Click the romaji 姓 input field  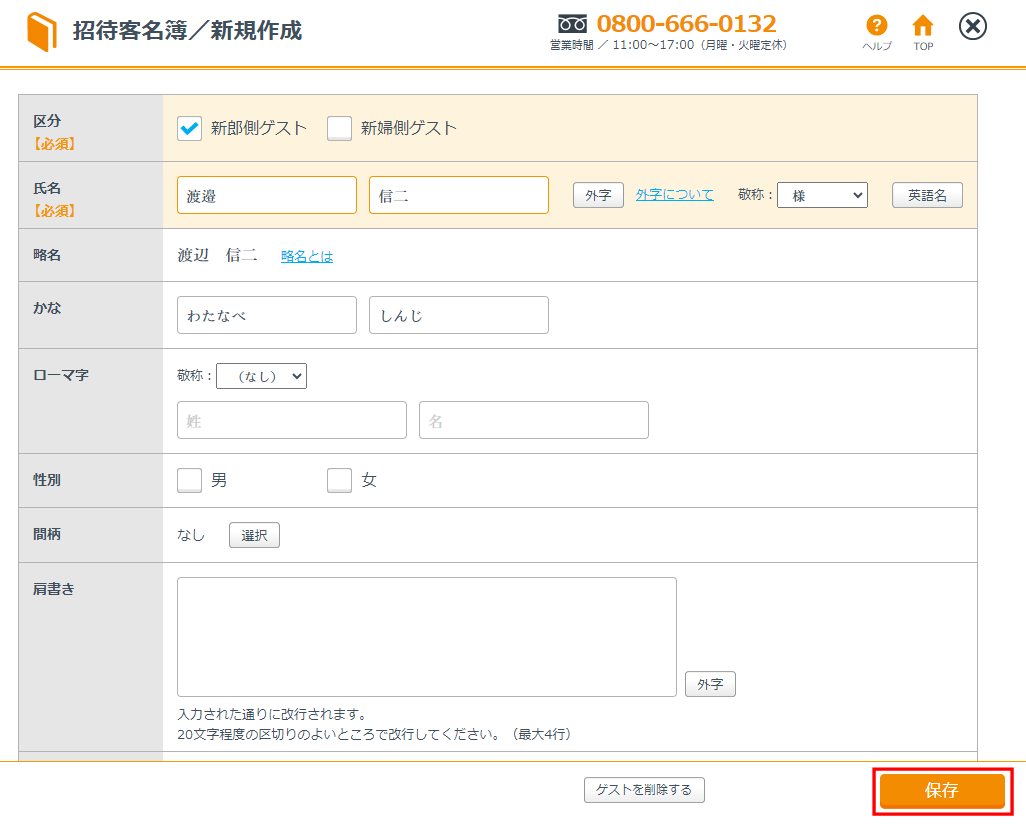point(292,420)
